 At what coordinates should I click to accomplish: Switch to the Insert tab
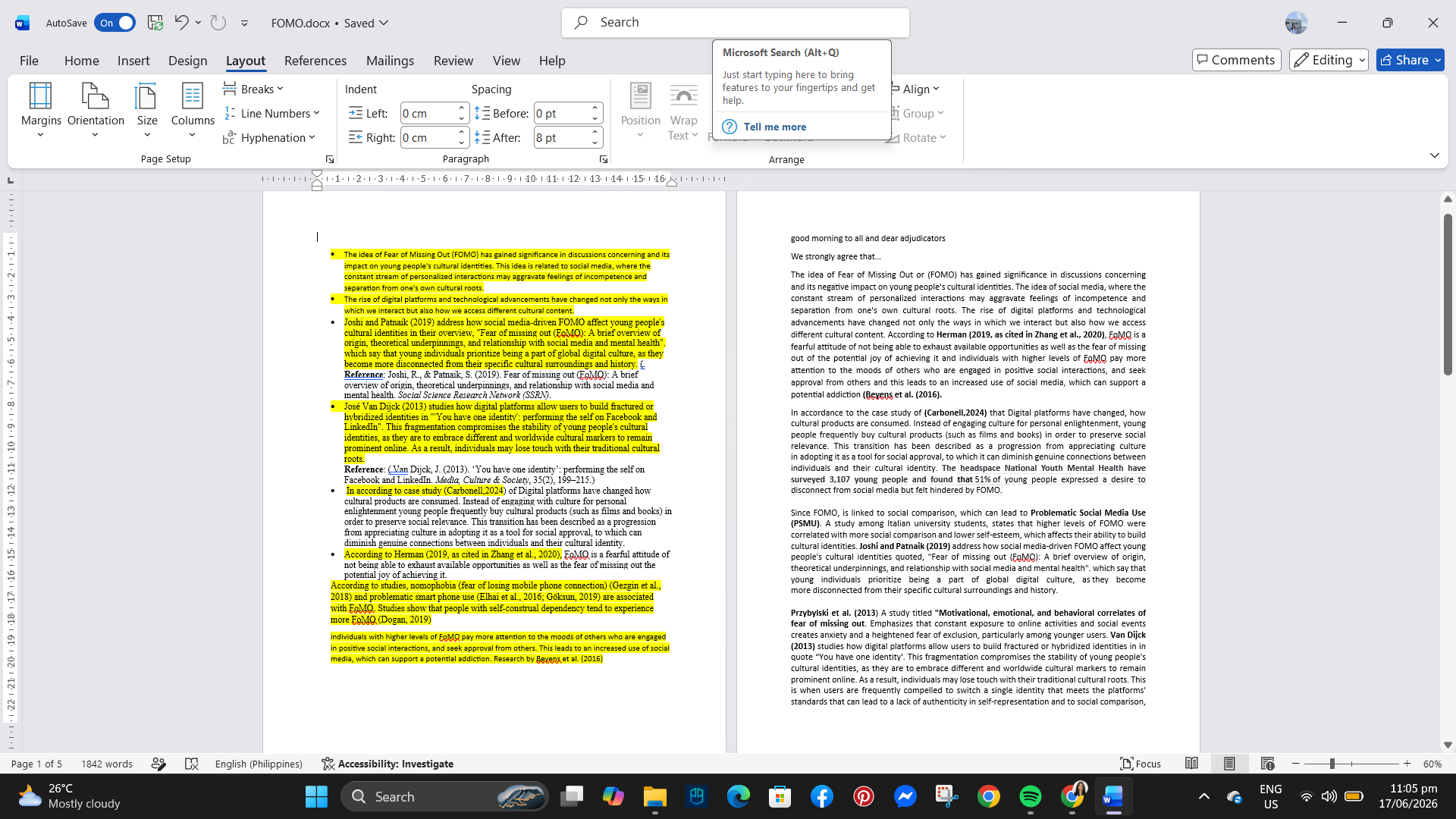click(133, 61)
